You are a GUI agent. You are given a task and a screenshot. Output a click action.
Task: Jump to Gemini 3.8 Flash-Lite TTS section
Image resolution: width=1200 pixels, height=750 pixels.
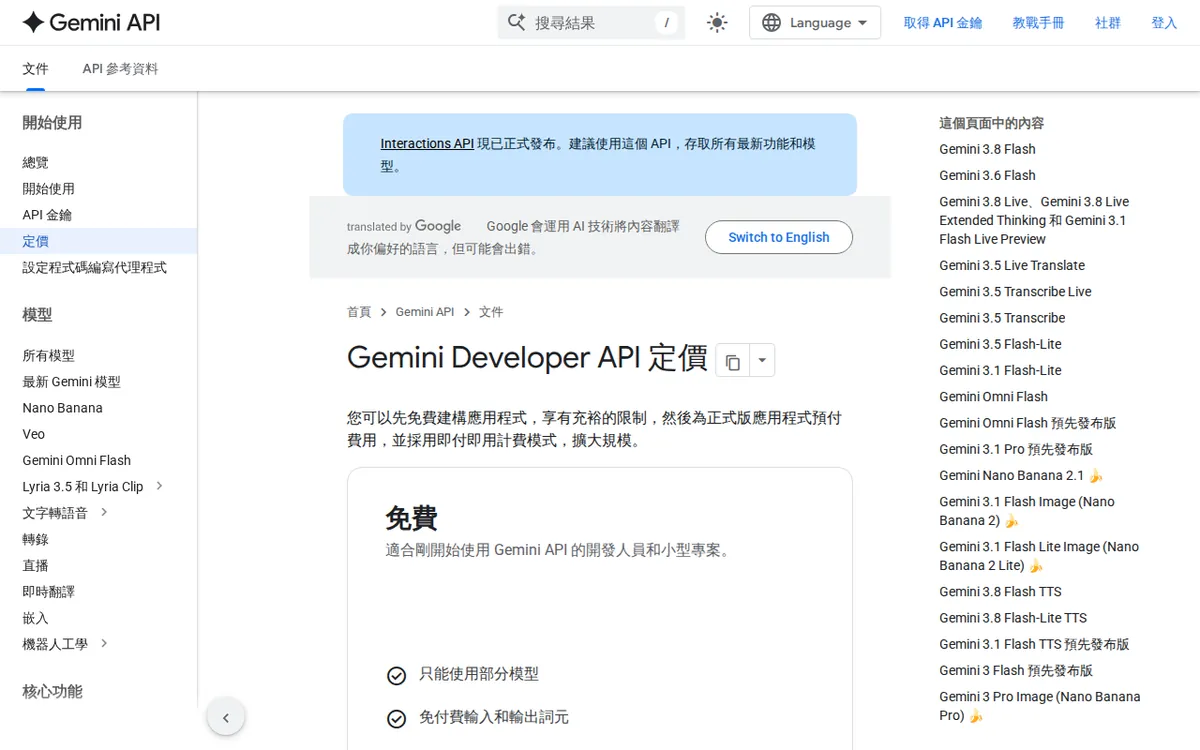[x=1013, y=618]
